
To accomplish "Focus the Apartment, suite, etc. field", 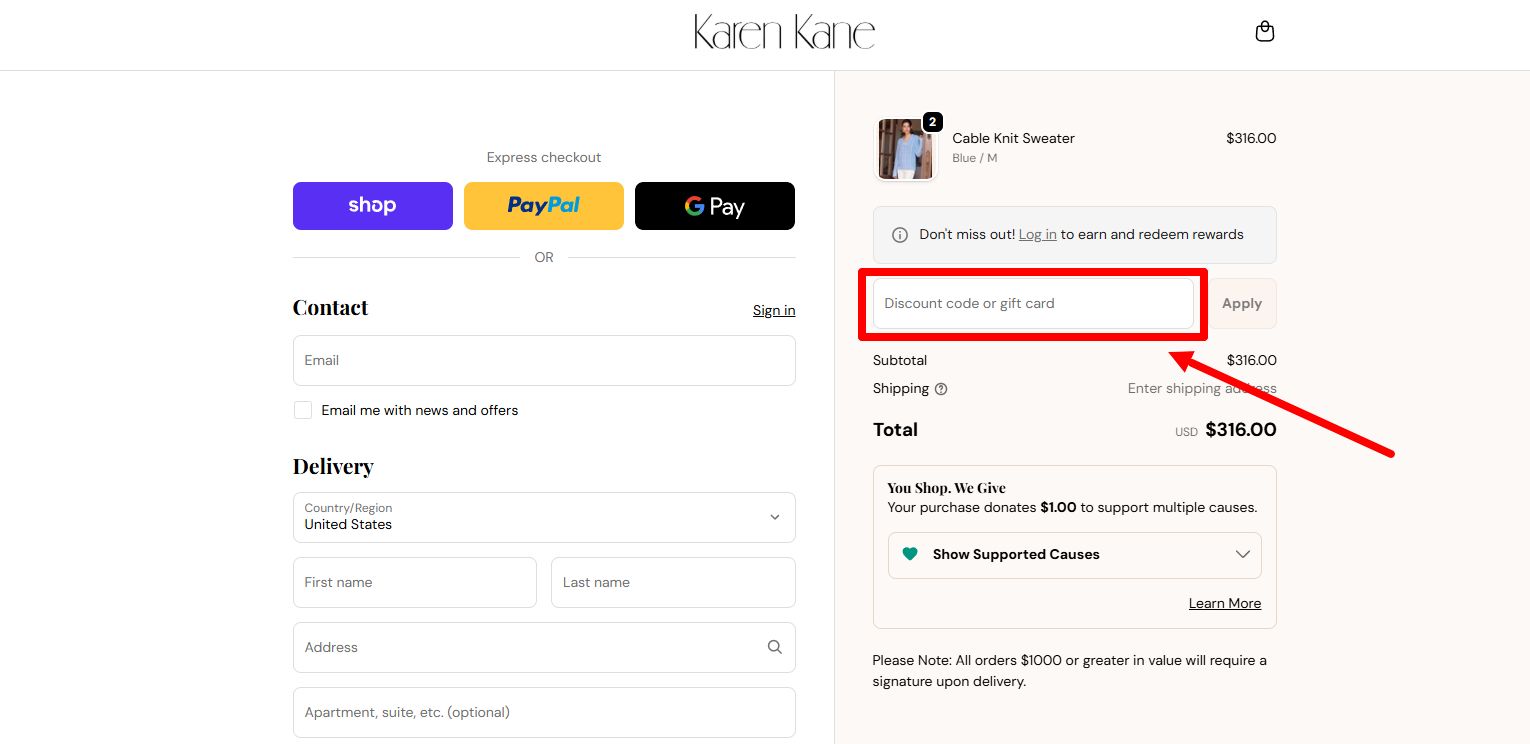I will (x=544, y=712).
